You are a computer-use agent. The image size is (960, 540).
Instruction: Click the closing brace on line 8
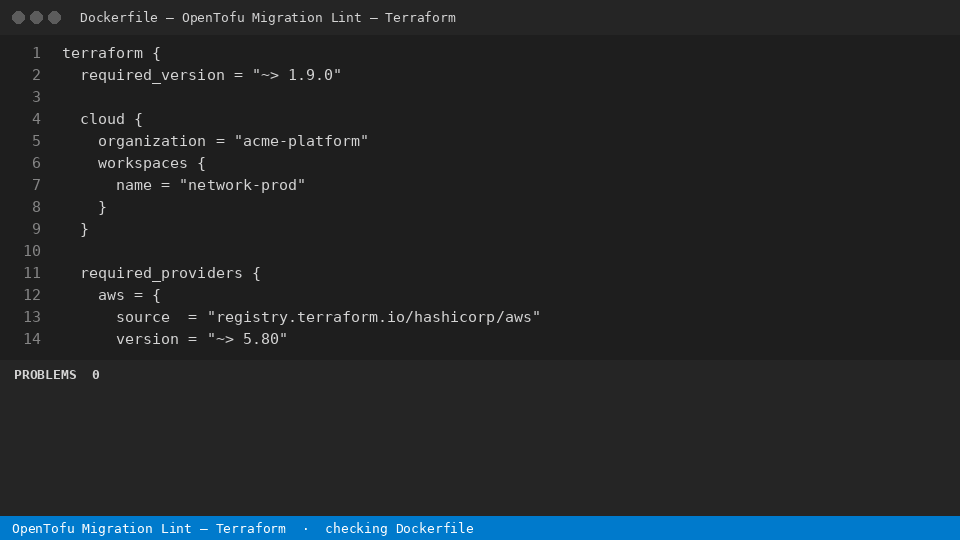point(102,208)
